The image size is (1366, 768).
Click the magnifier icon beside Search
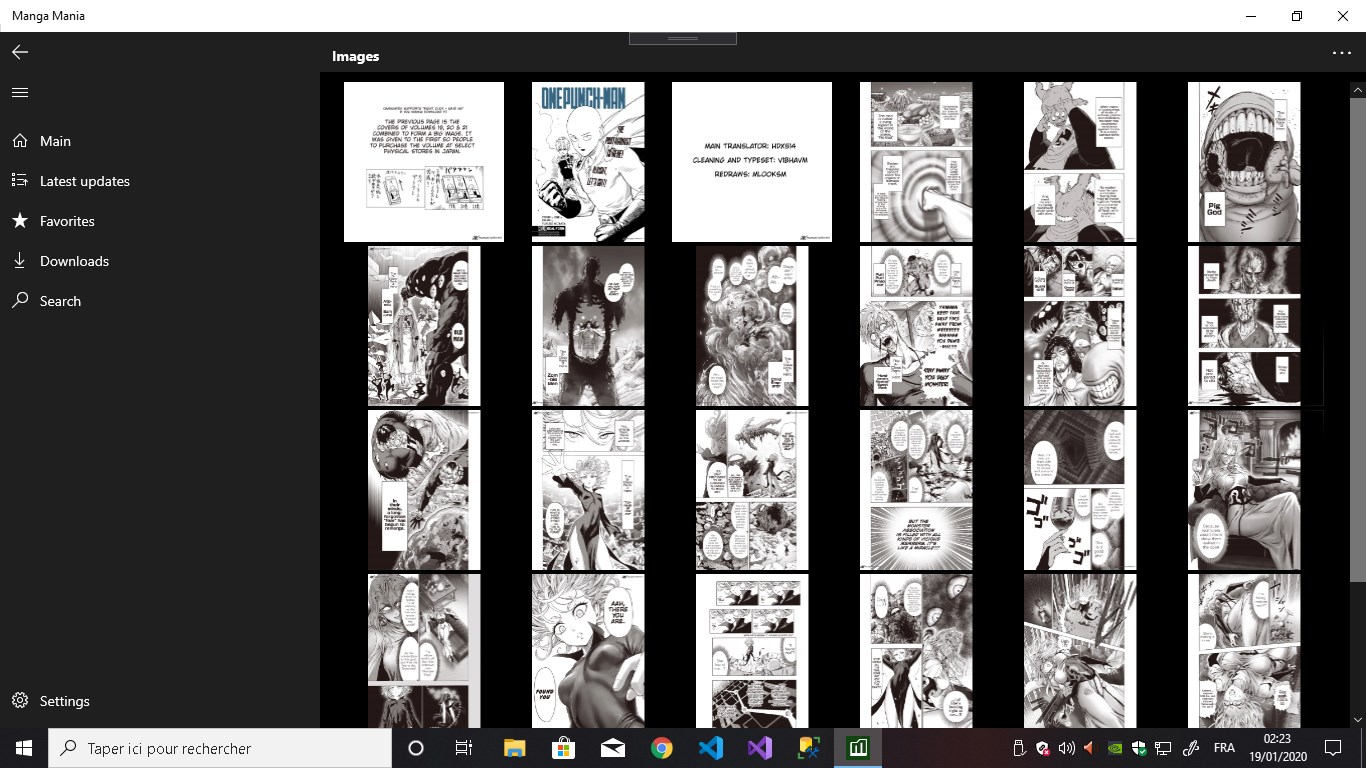tap(20, 301)
